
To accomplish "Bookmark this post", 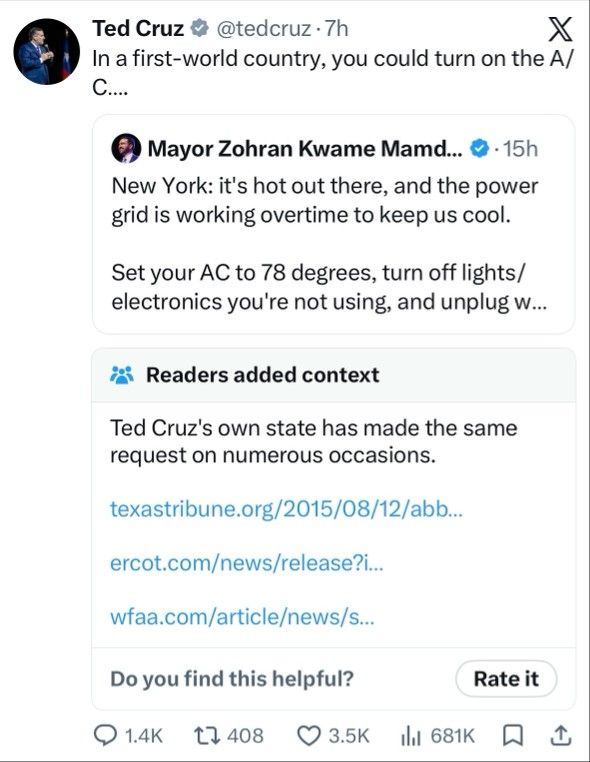I will tap(512, 735).
